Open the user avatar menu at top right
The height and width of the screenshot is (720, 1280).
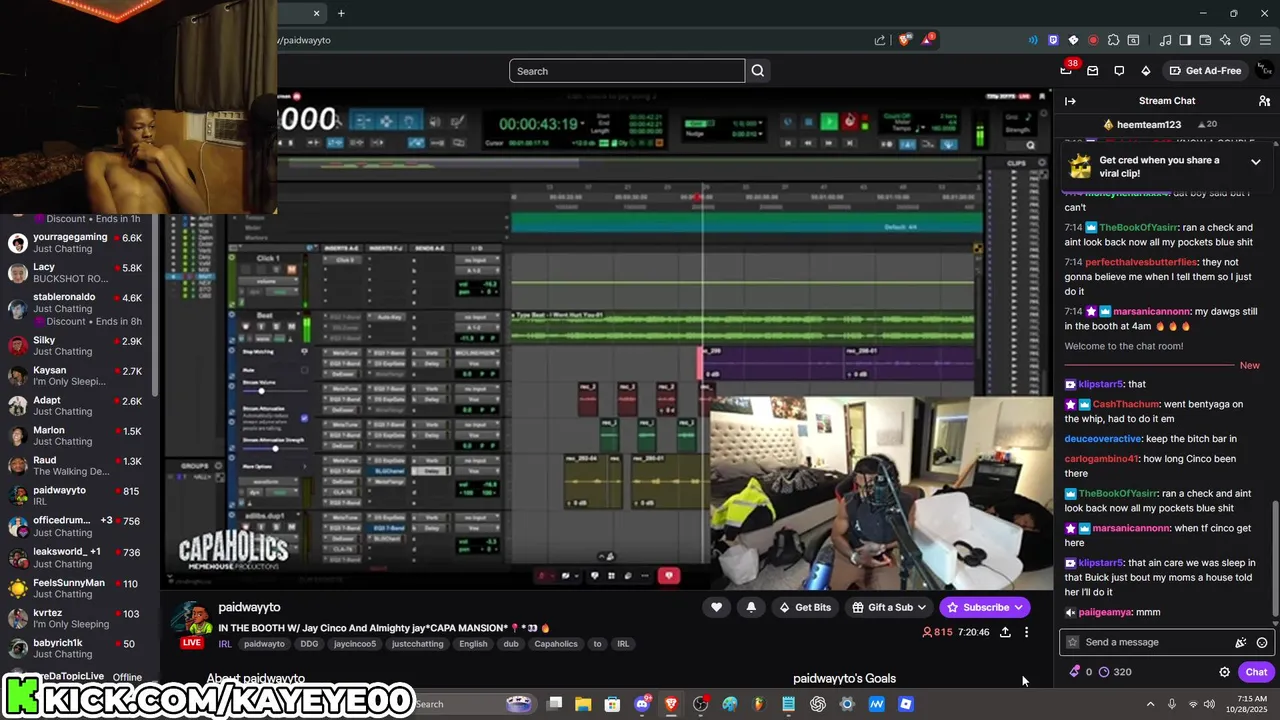pos(1265,70)
